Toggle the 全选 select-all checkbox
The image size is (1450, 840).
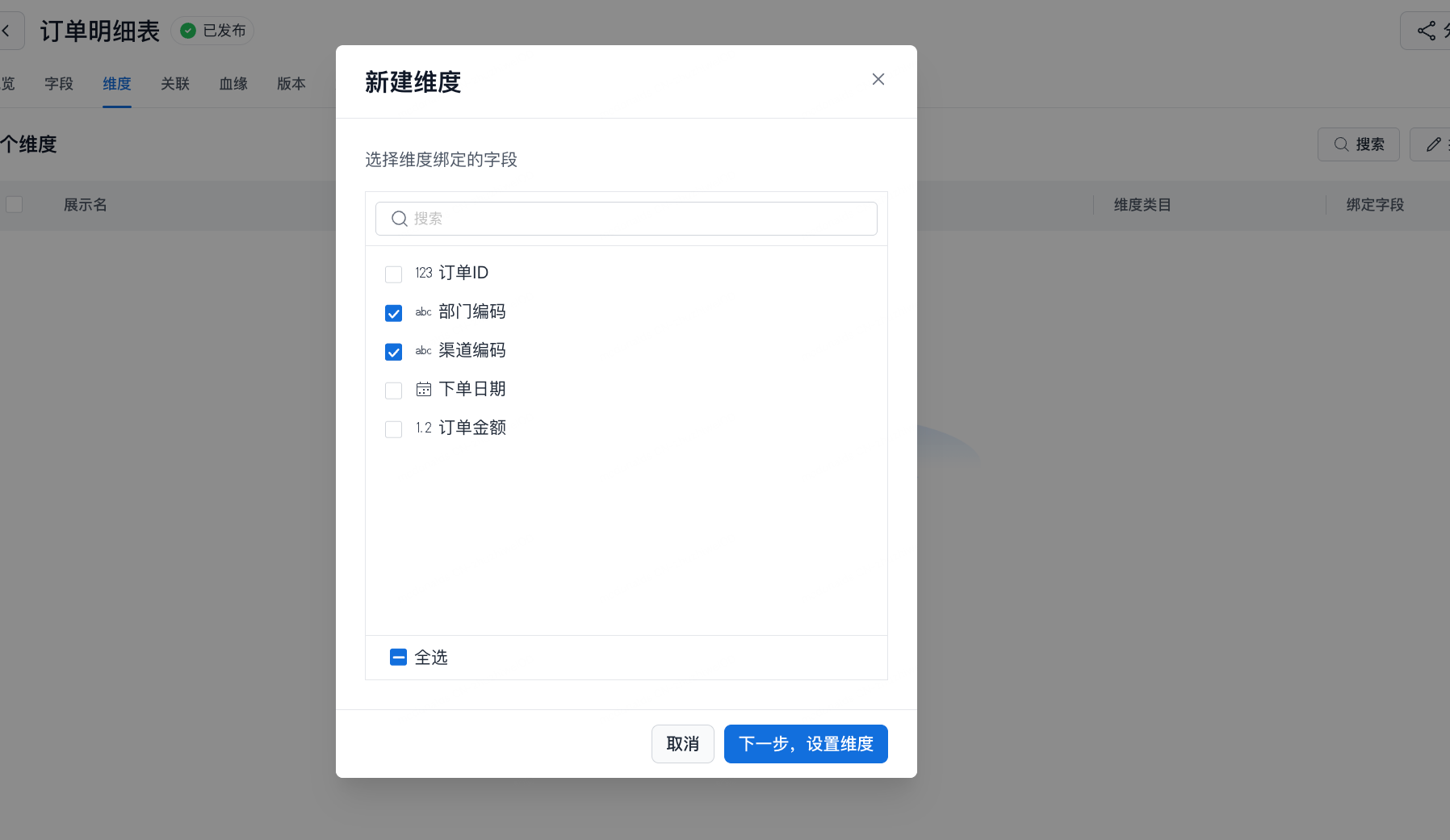pos(398,658)
